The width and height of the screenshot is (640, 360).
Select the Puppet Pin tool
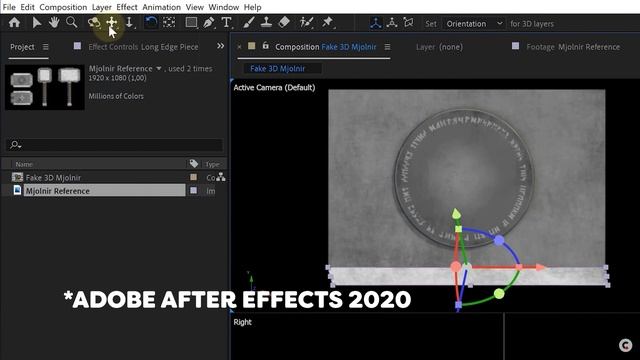tap(327, 22)
